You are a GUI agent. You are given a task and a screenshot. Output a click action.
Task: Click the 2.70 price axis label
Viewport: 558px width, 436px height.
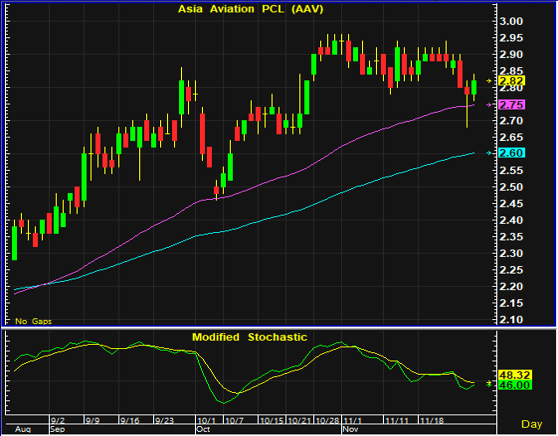511,121
